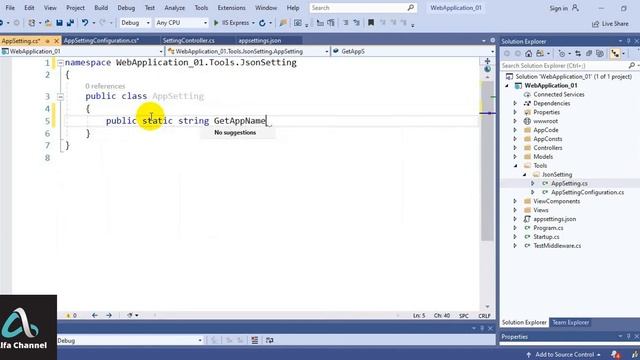
Task: Switch to the appsettings.json tab
Action: [260, 40]
